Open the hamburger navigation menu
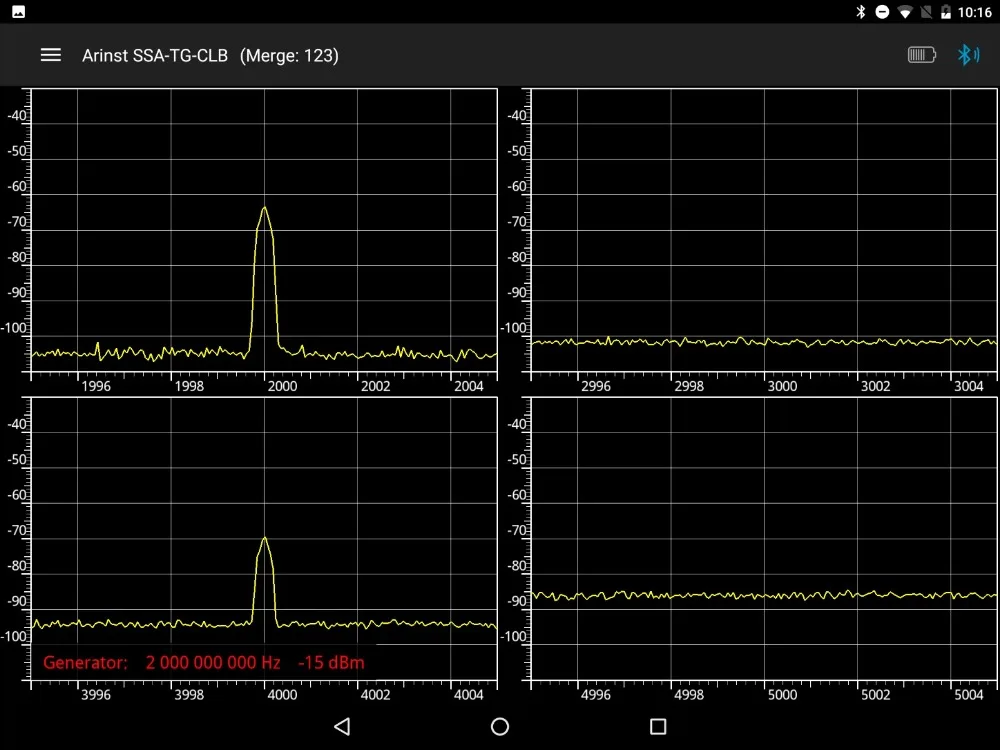This screenshot has height=750, width=1000. [51, 55]
